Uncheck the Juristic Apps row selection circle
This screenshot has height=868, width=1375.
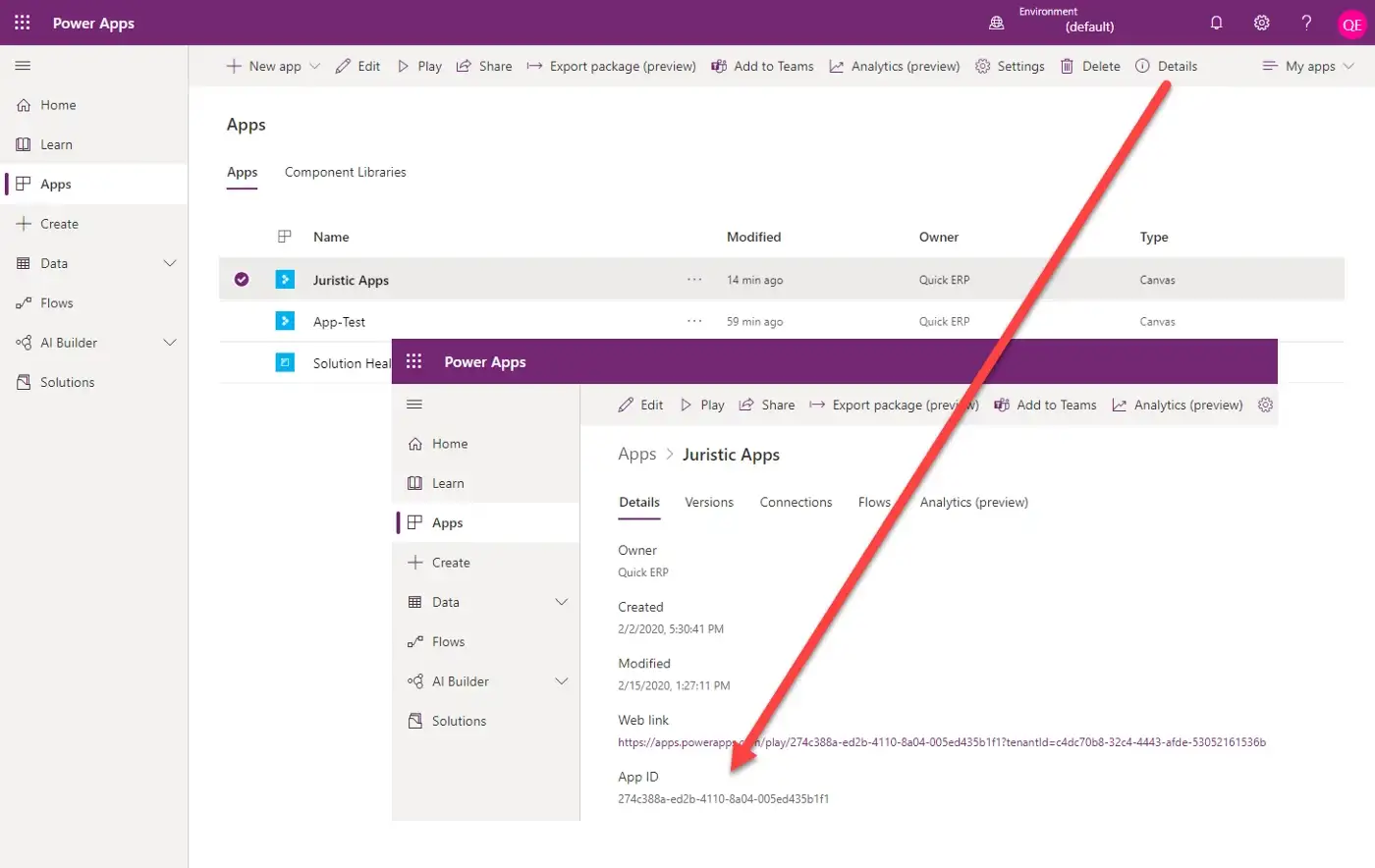click(242, 280)
